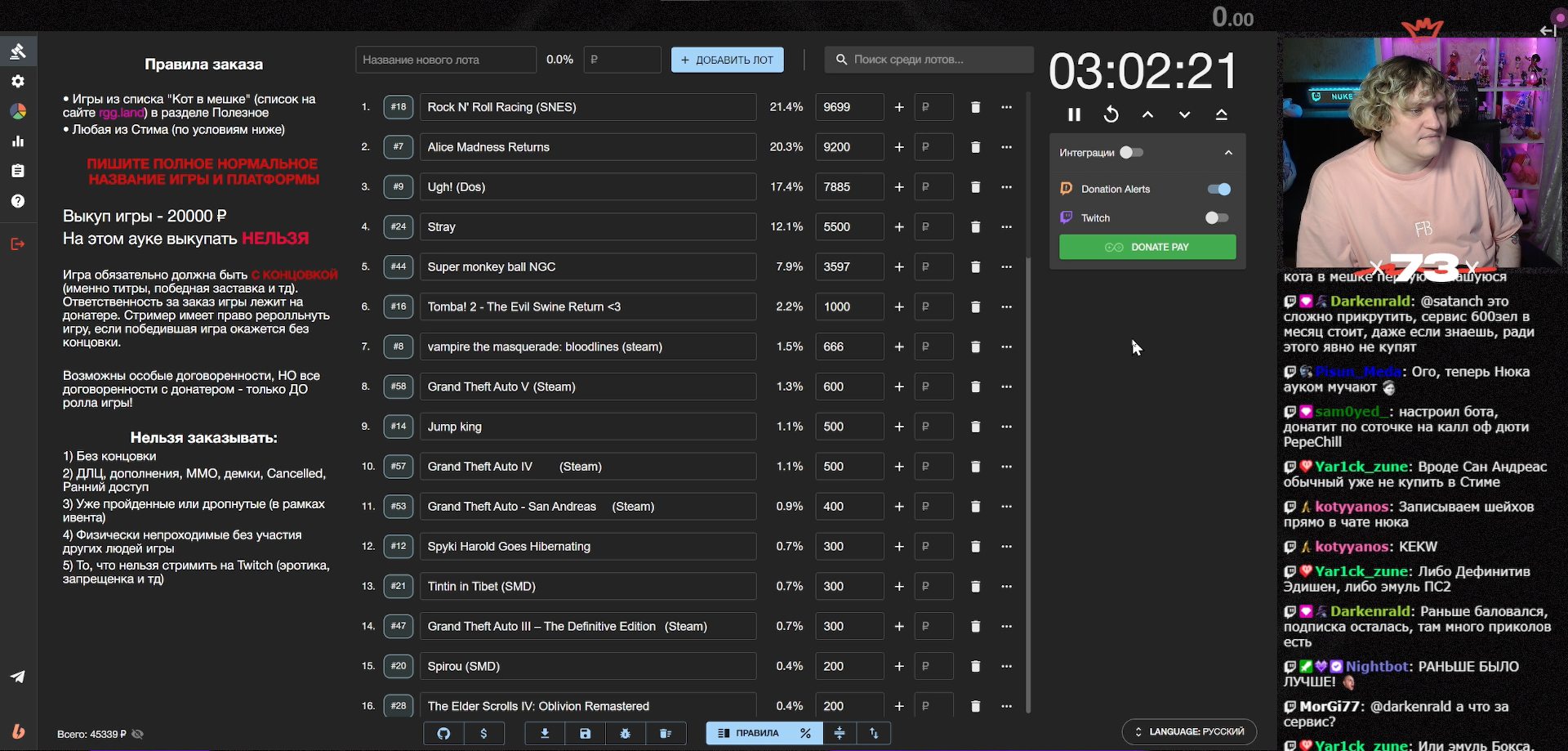
Task: Open more options for Grand Theft Auto V
Action: pos(1006,387)
